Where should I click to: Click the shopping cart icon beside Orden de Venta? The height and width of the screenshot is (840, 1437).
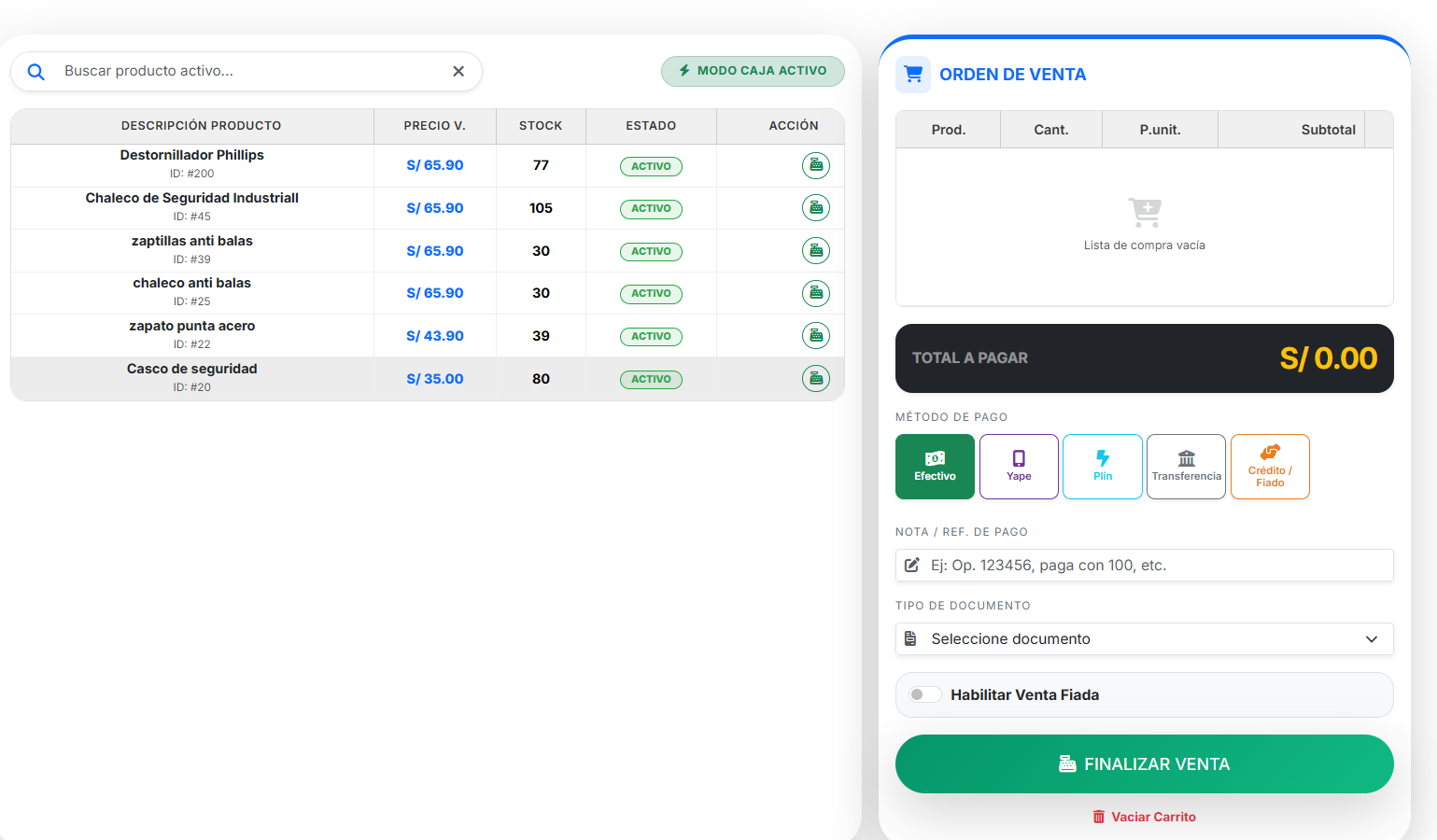tap(913, 75)
